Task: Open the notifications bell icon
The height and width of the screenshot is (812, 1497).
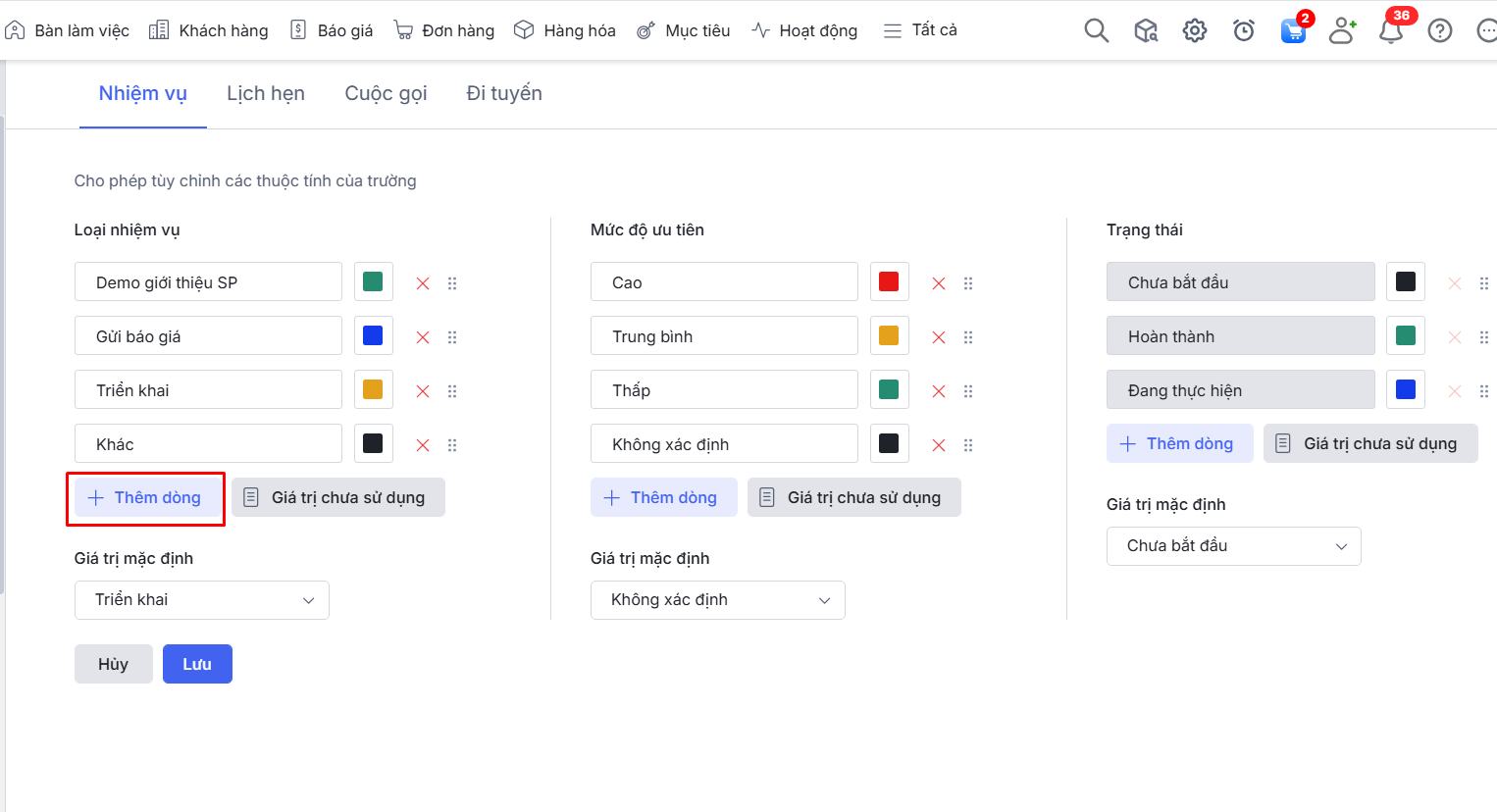Action: (x=1390, y=30)
